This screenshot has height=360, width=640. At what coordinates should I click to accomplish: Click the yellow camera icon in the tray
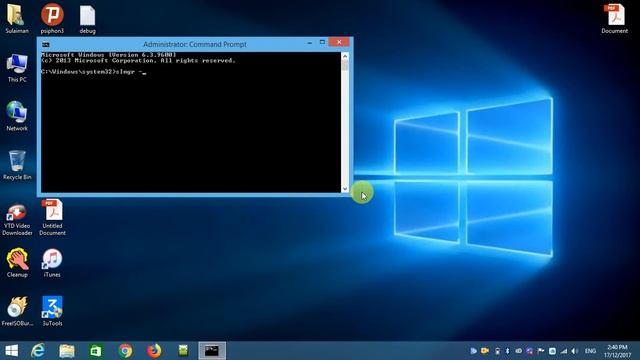click(x=485, y=351)
